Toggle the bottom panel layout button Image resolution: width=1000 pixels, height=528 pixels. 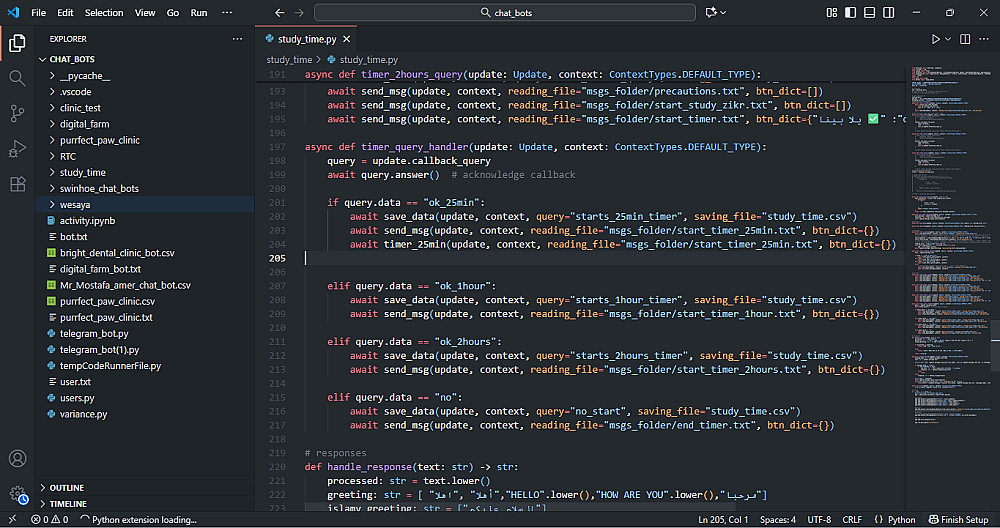point(868,13)
